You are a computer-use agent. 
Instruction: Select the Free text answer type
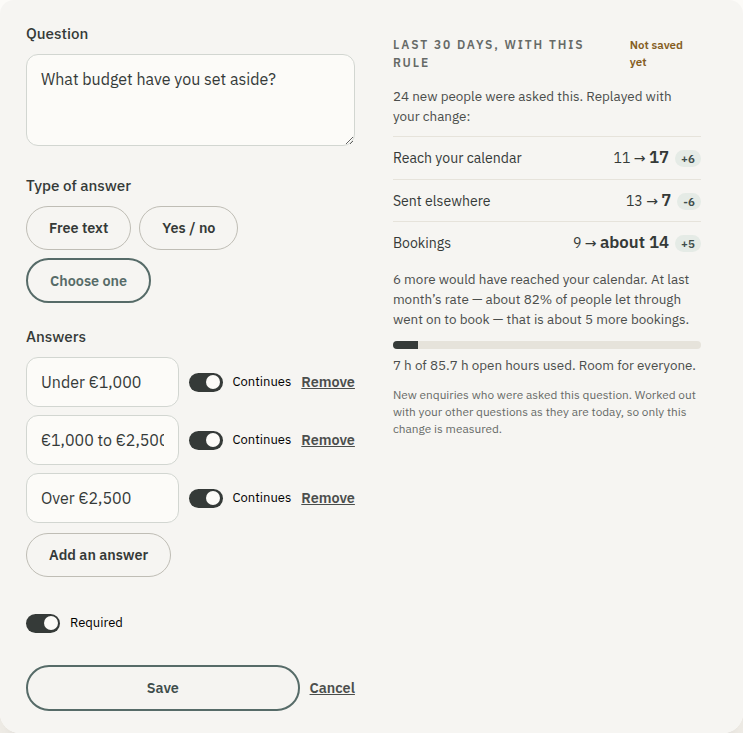coord(79,228)
